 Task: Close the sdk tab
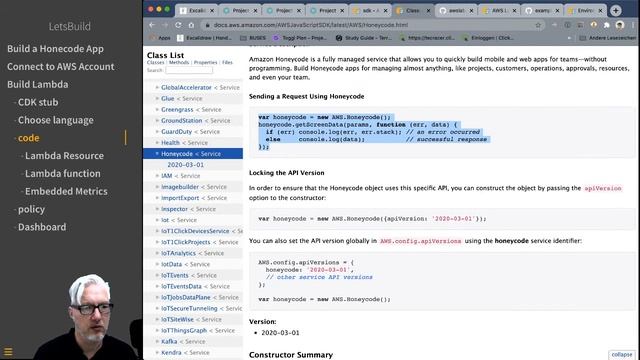click(385, 11)
